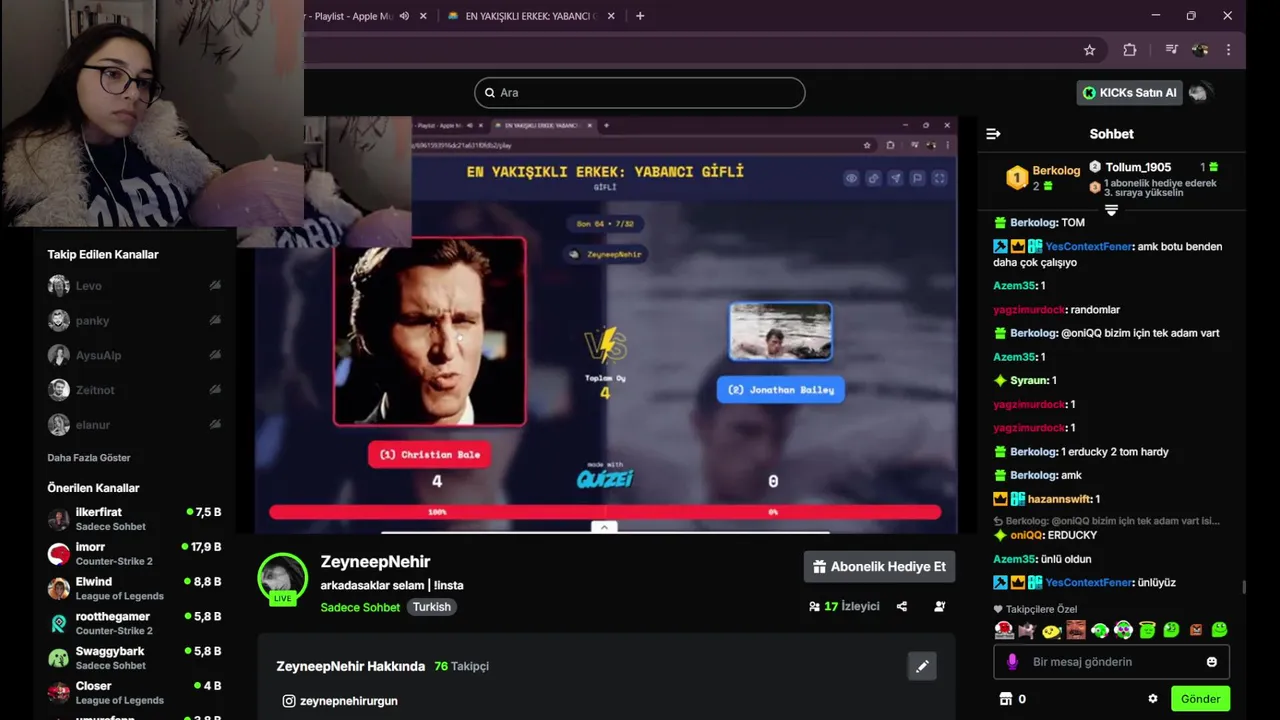Click username hazannswift in chat

click(1060, 499)
